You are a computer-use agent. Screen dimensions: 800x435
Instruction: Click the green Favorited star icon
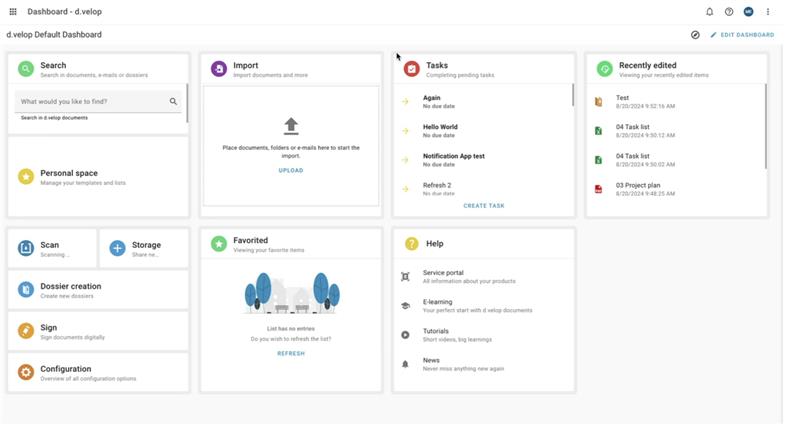(x=218, y=244)
